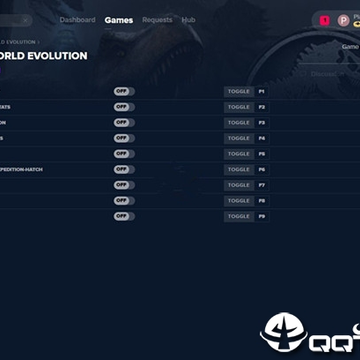Activate the OFF switch in the F8 row
360x360 pixels.
pyautogui.click(x=124, y=201)
